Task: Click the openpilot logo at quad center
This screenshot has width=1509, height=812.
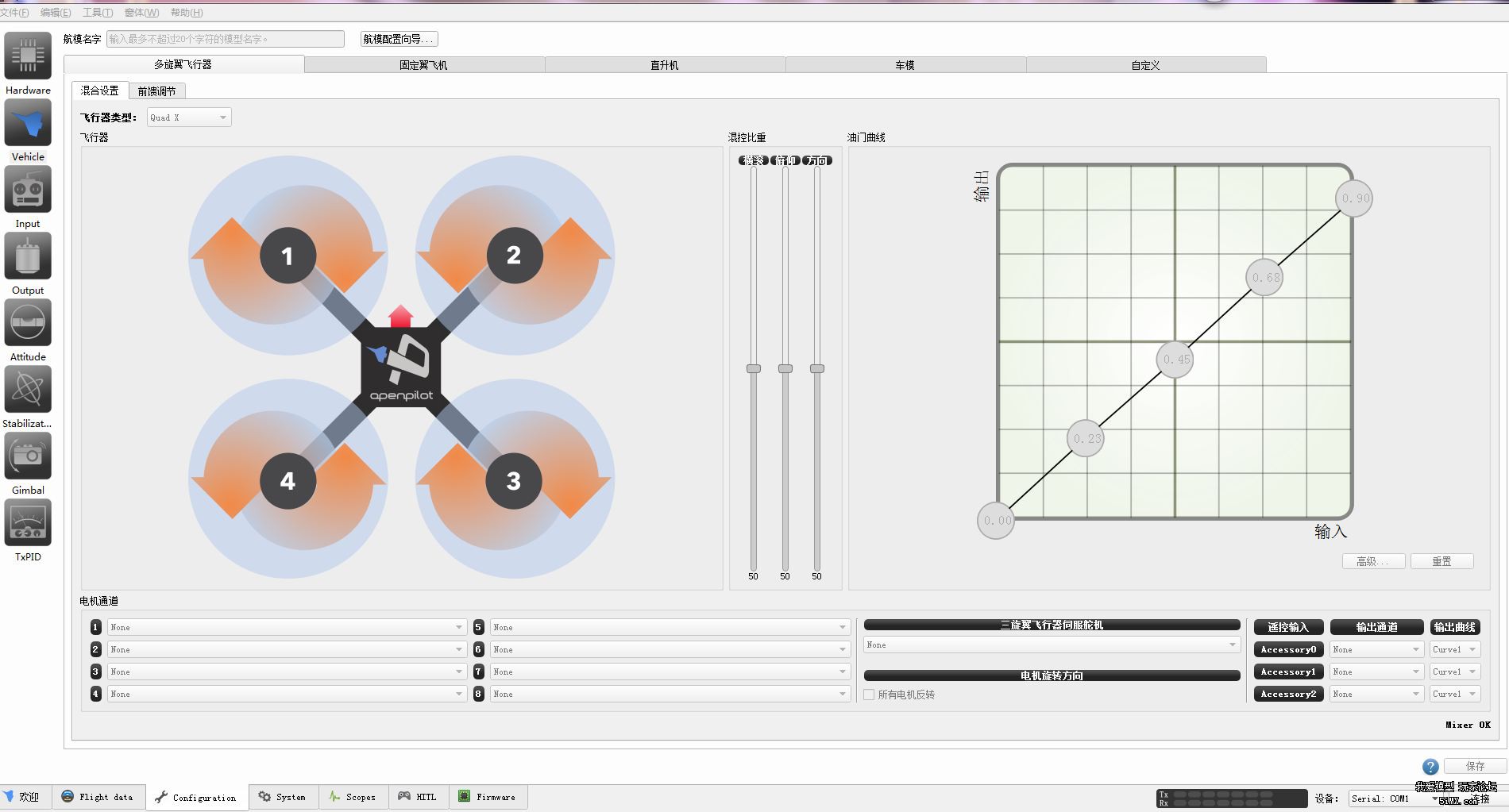Action: coord(401,369)
